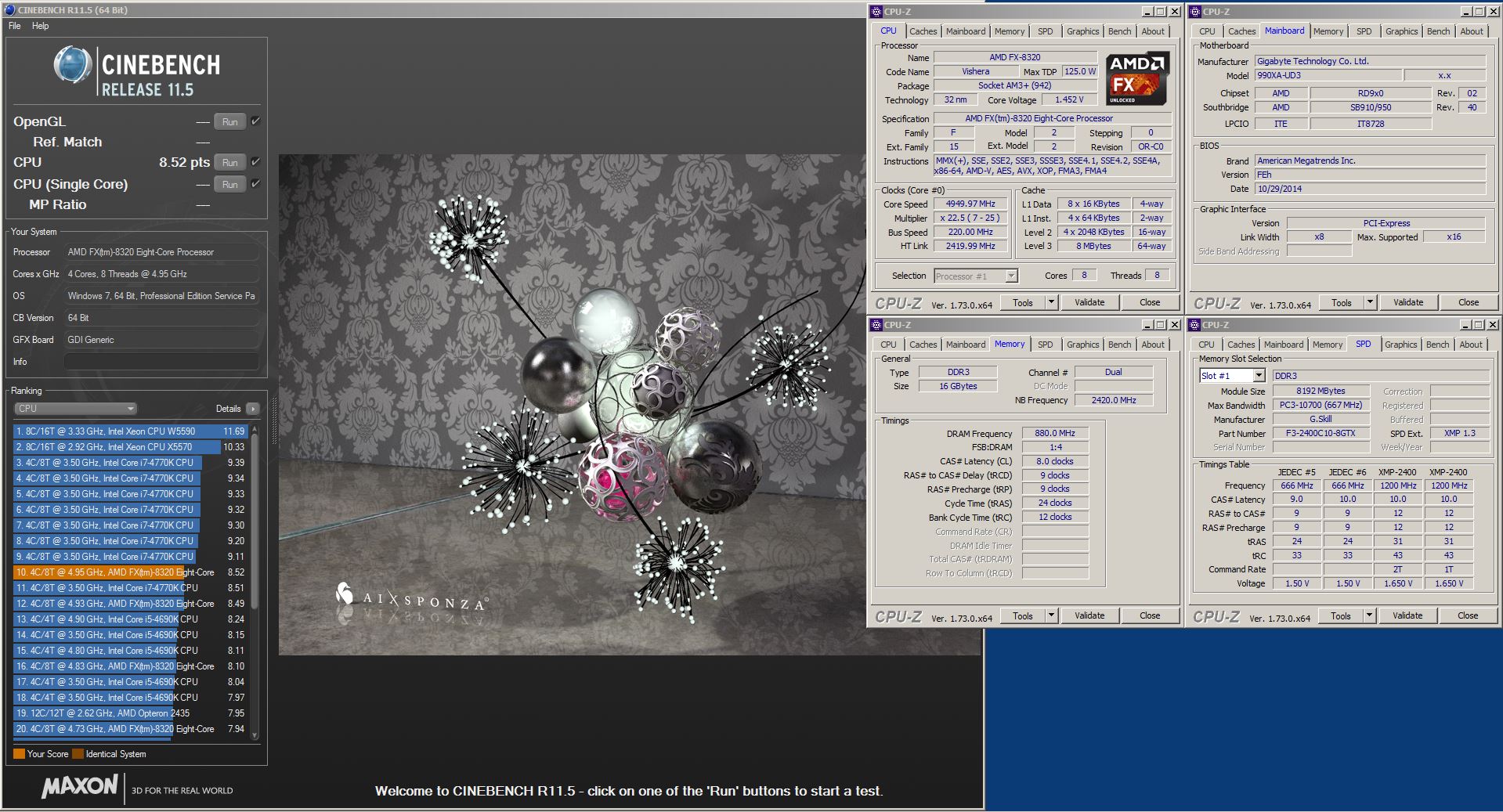Open the CPU ranking dropdown
The width and height of the screenshot is (1503, 812).
point(75,408)
